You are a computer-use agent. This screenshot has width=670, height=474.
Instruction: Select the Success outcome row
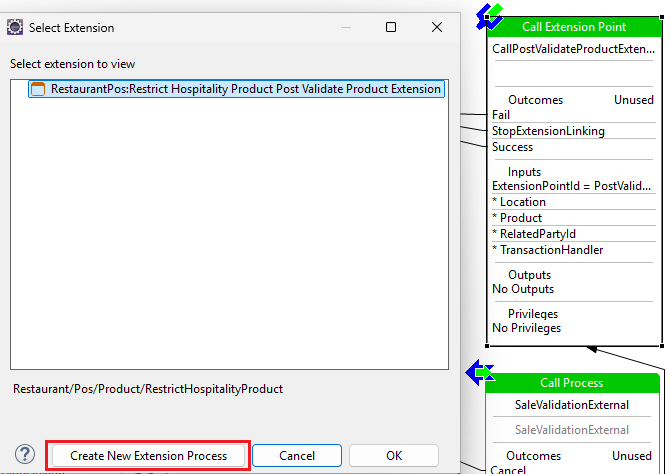tap(574, 147)
